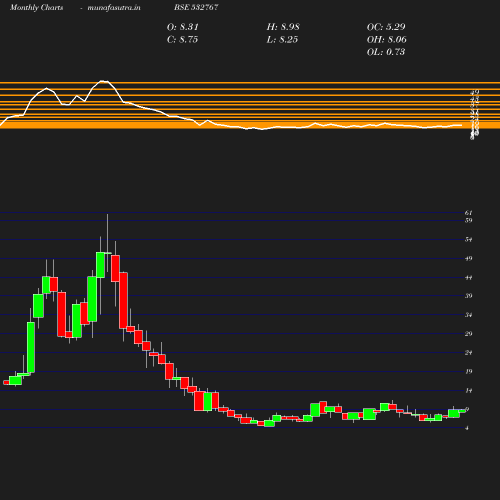This screenshot has width=500, height=500.
Task: Click the price axis label 14
Action: click(468, 390)
